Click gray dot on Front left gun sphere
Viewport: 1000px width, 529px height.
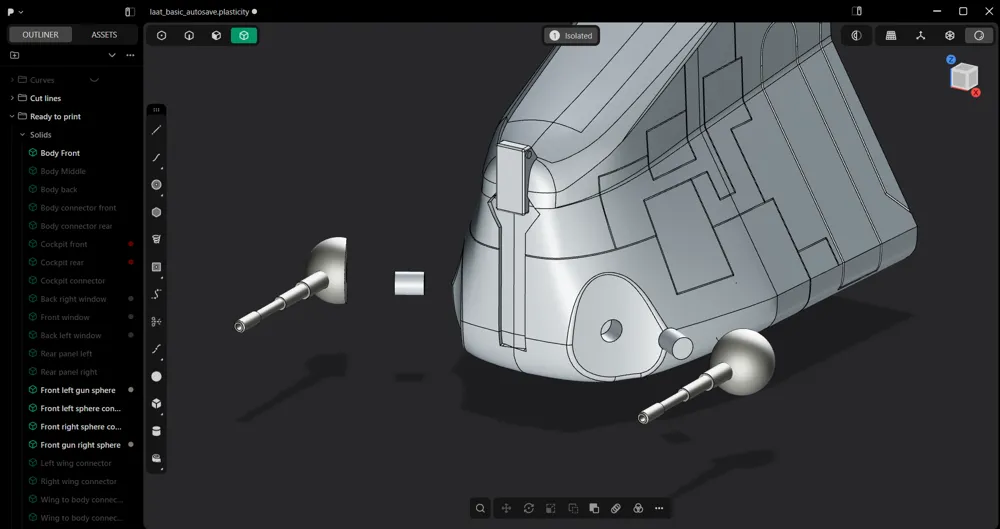pos(131,390)
